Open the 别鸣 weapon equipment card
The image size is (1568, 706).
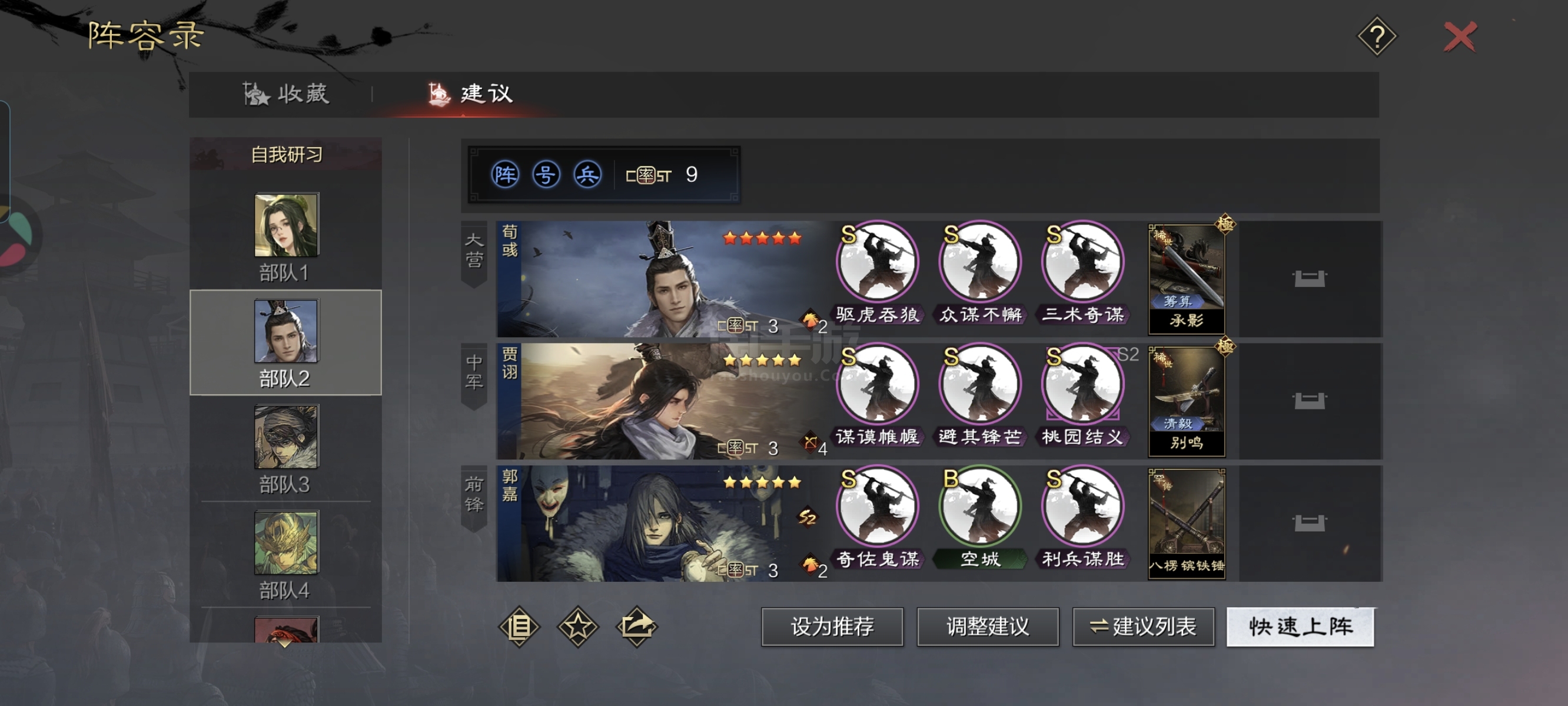click(1187, 402)
